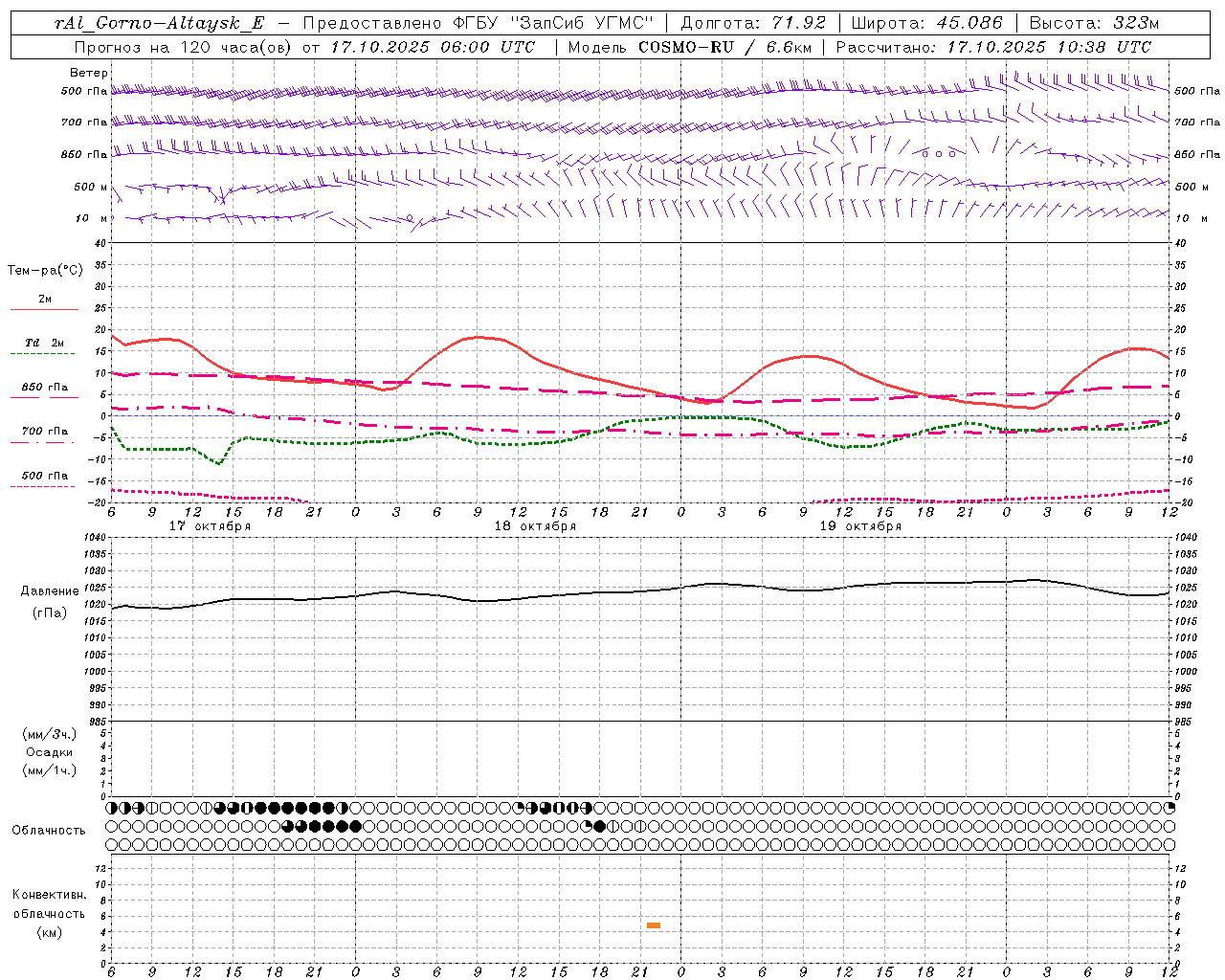
Task: Click the black pressure curve
Action: 641,590
